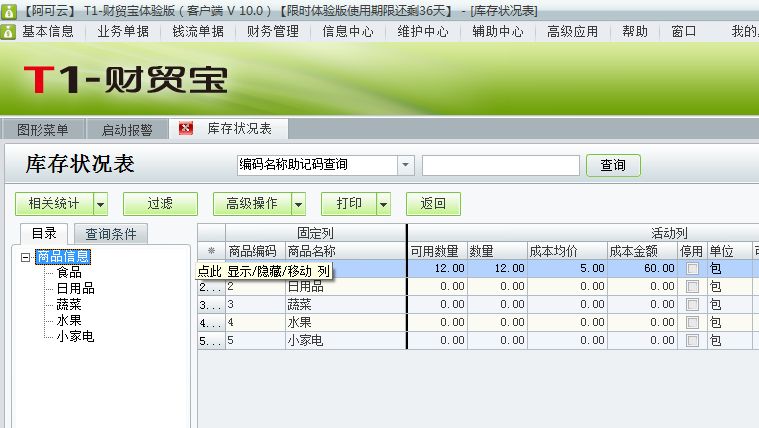Click the search text input field
This screenshot has width=759, height=428.
tap(501, 166)
